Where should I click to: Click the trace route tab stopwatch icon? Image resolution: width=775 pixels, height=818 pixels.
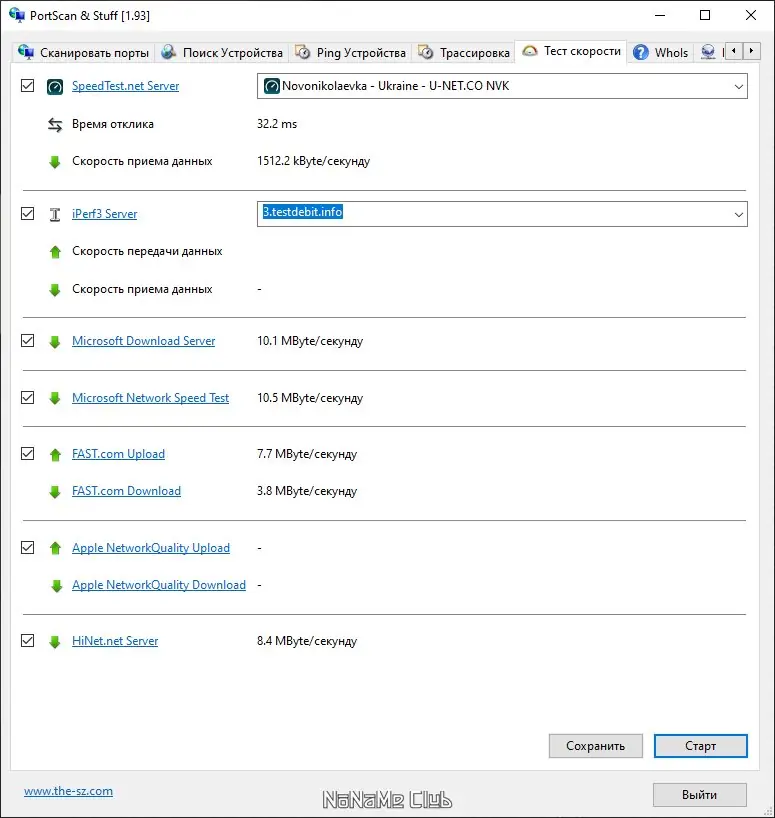(426, 52)
